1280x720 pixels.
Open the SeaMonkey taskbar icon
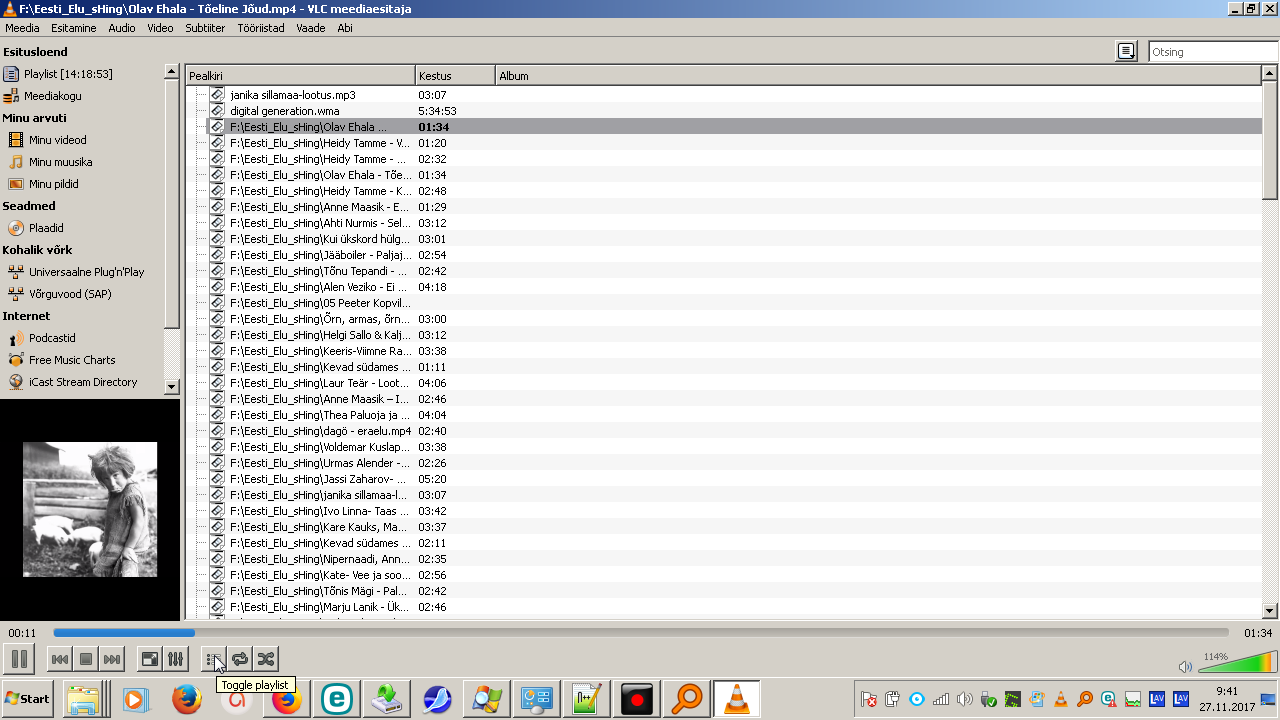coord(436,699)
